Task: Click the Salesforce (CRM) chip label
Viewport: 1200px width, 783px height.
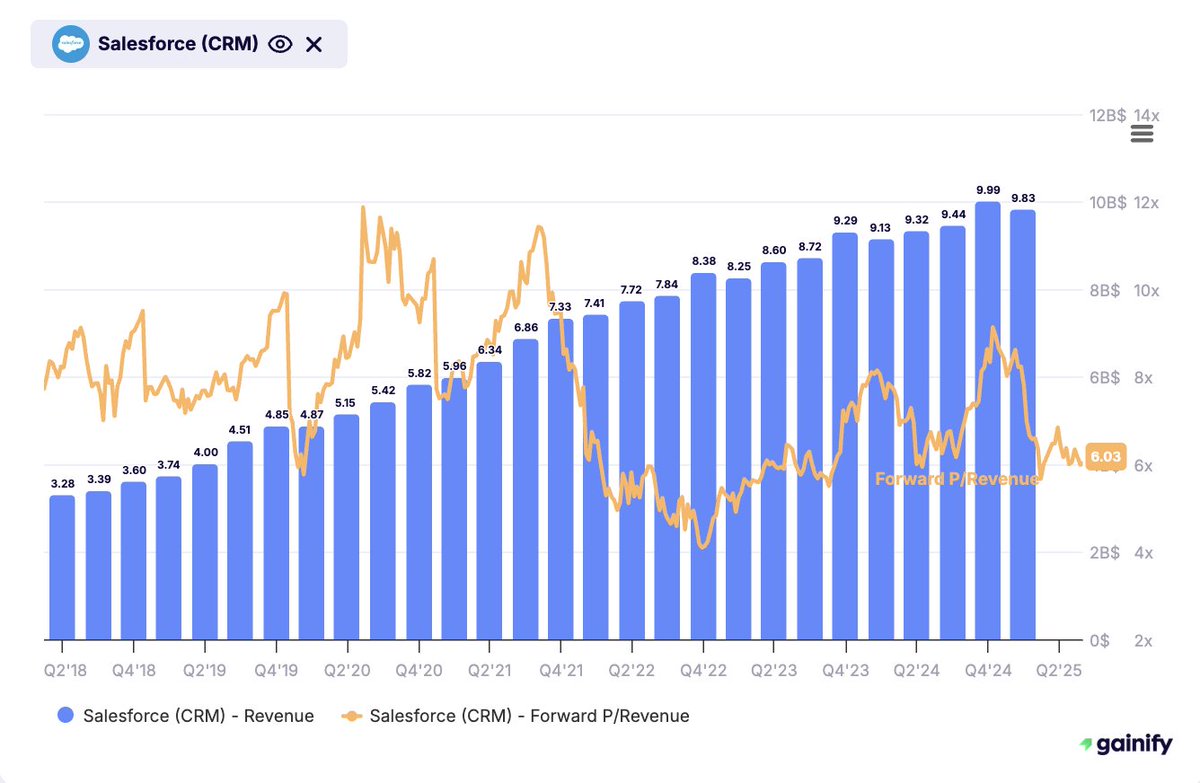Action: pos(178,44)
